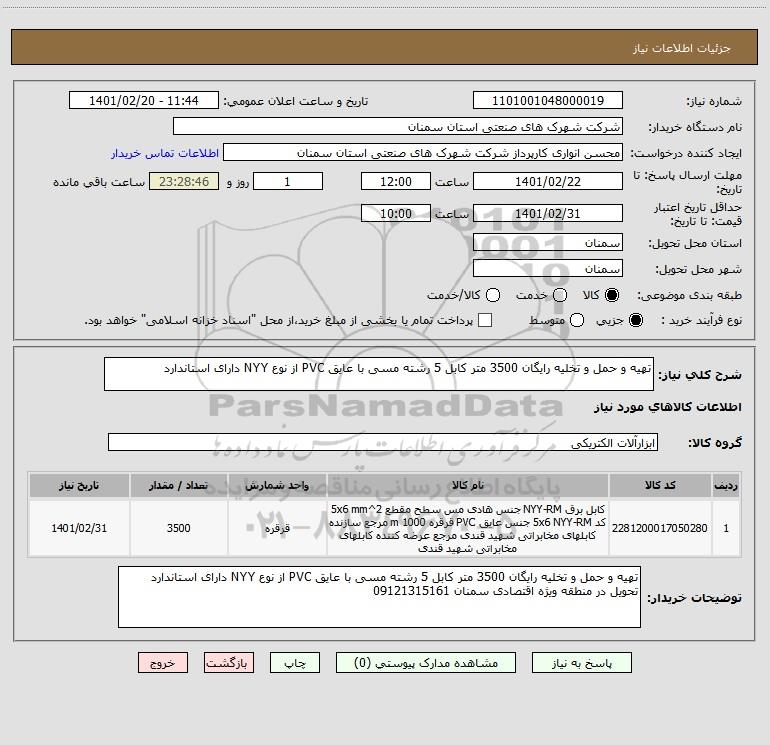Viewport: 770px width, 745px height.
Task: Click the شماره نیاز field 1101001048000019
Action: coord(548,101)
